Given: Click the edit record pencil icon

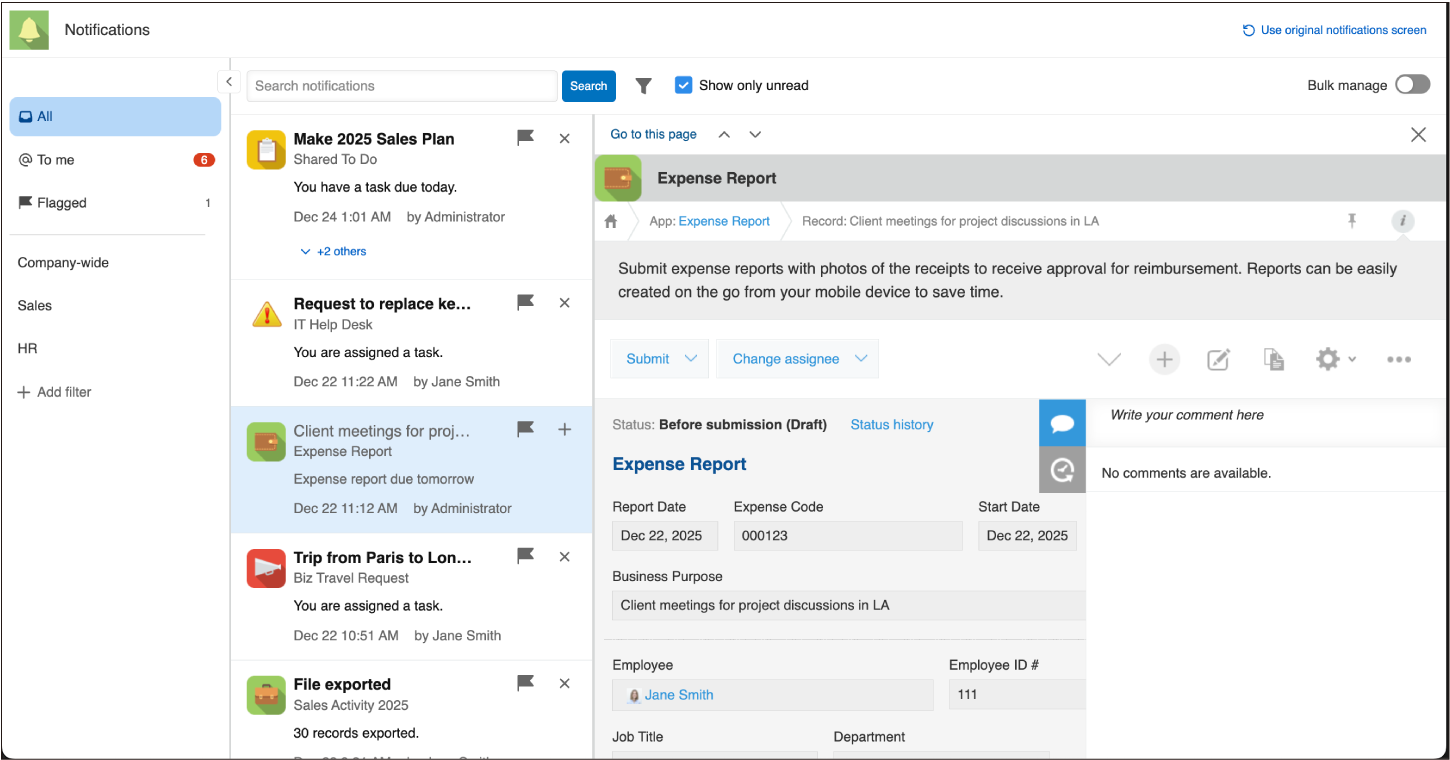Looking at the screenshot, I should click(1218, 359).
